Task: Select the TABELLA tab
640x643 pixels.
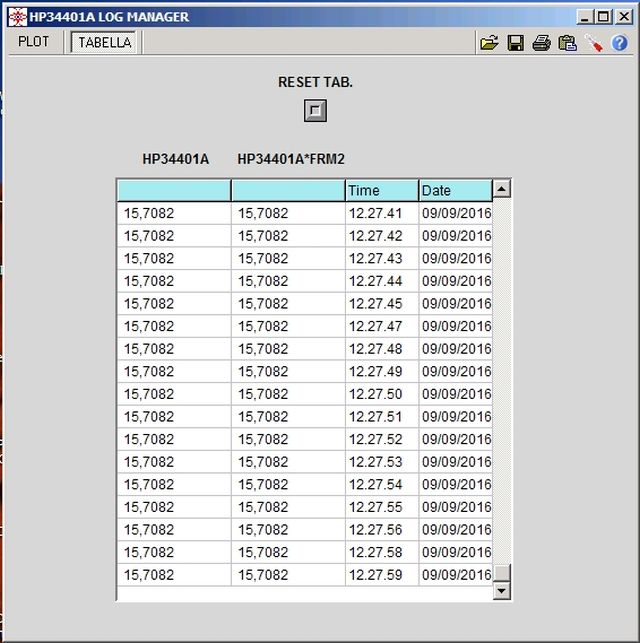Action: click(x=105, y=42)
